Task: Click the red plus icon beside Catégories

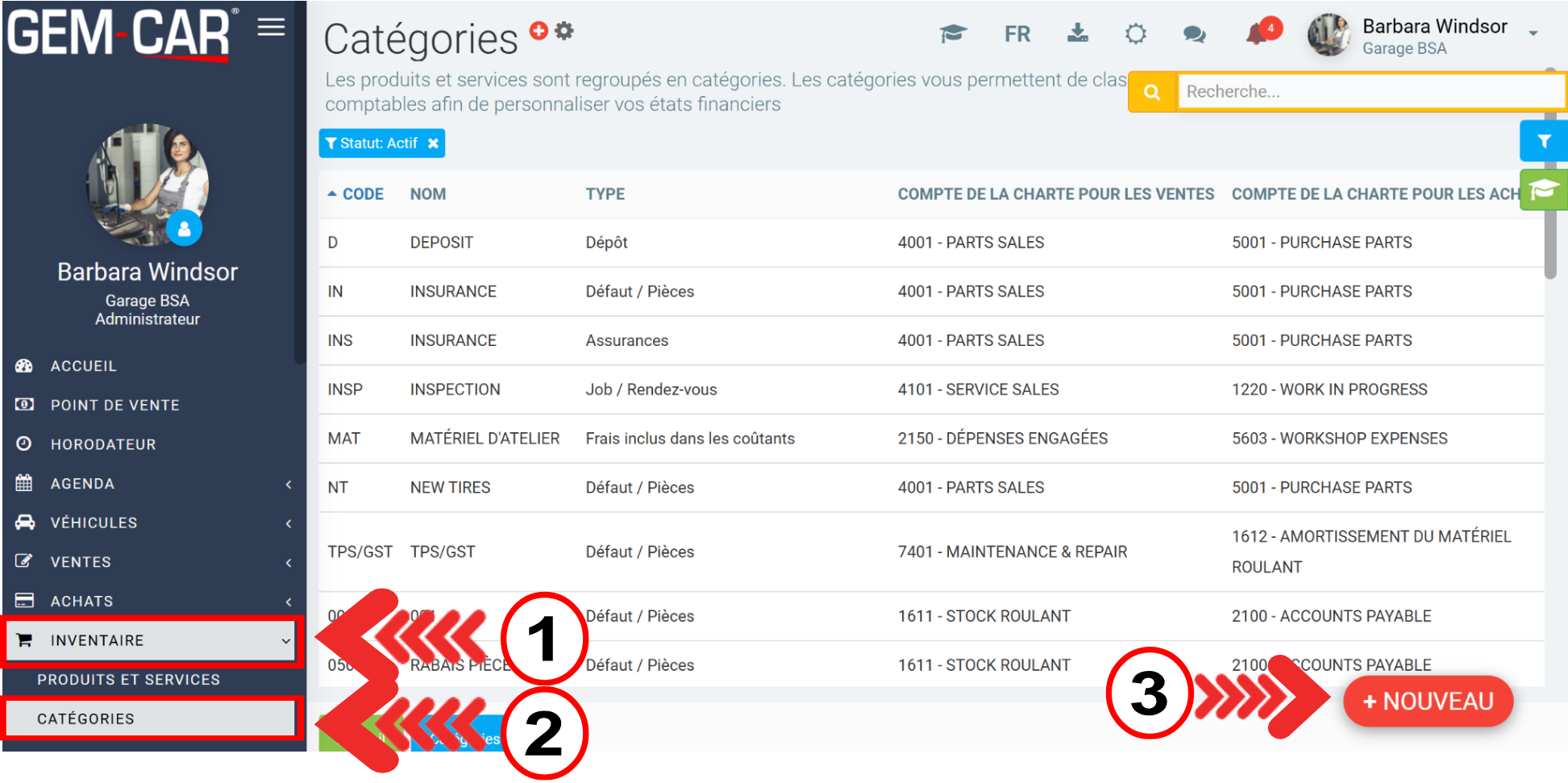Action: click(x=539, y=31)
